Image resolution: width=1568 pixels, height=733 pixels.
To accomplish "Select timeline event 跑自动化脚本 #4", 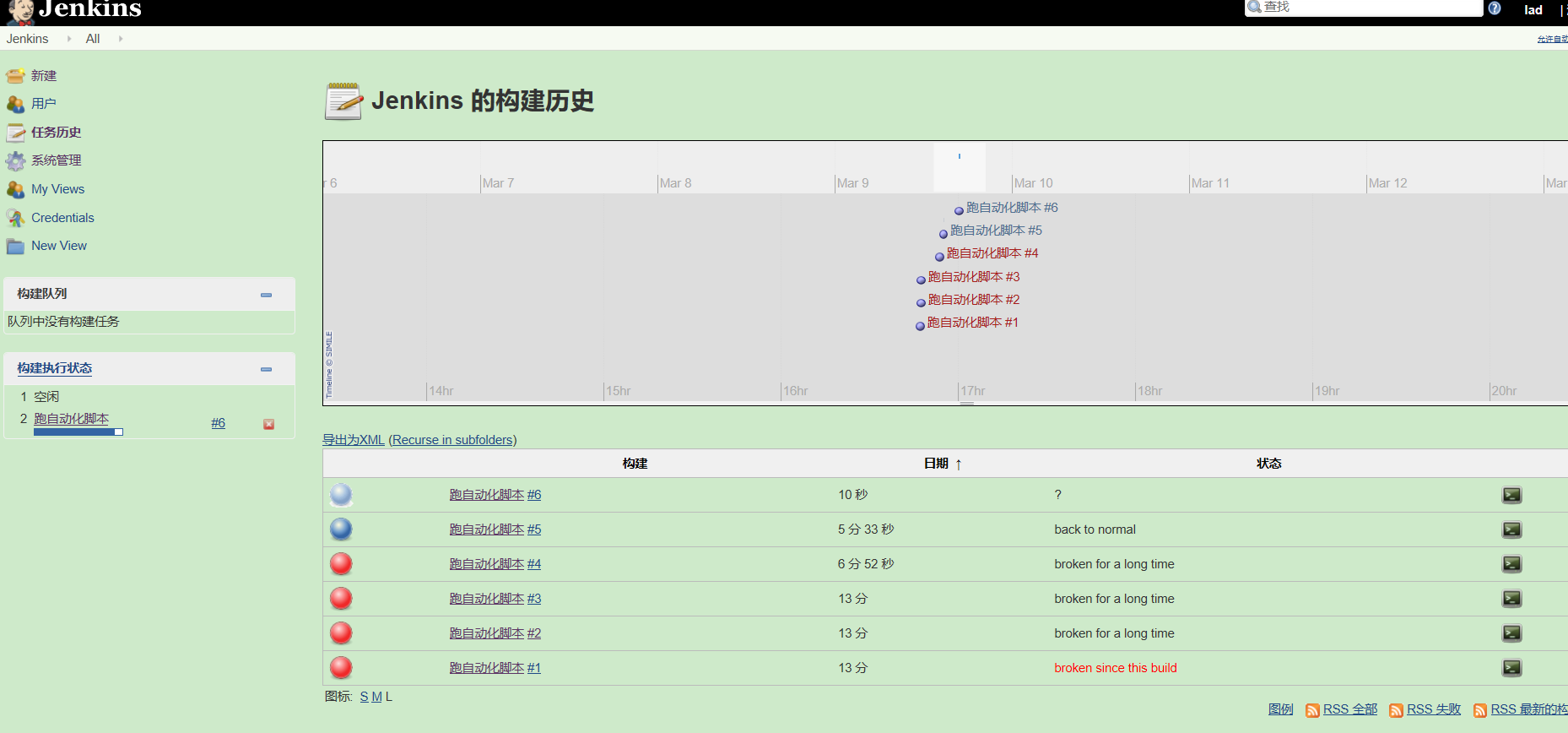I will coord(992,253).
